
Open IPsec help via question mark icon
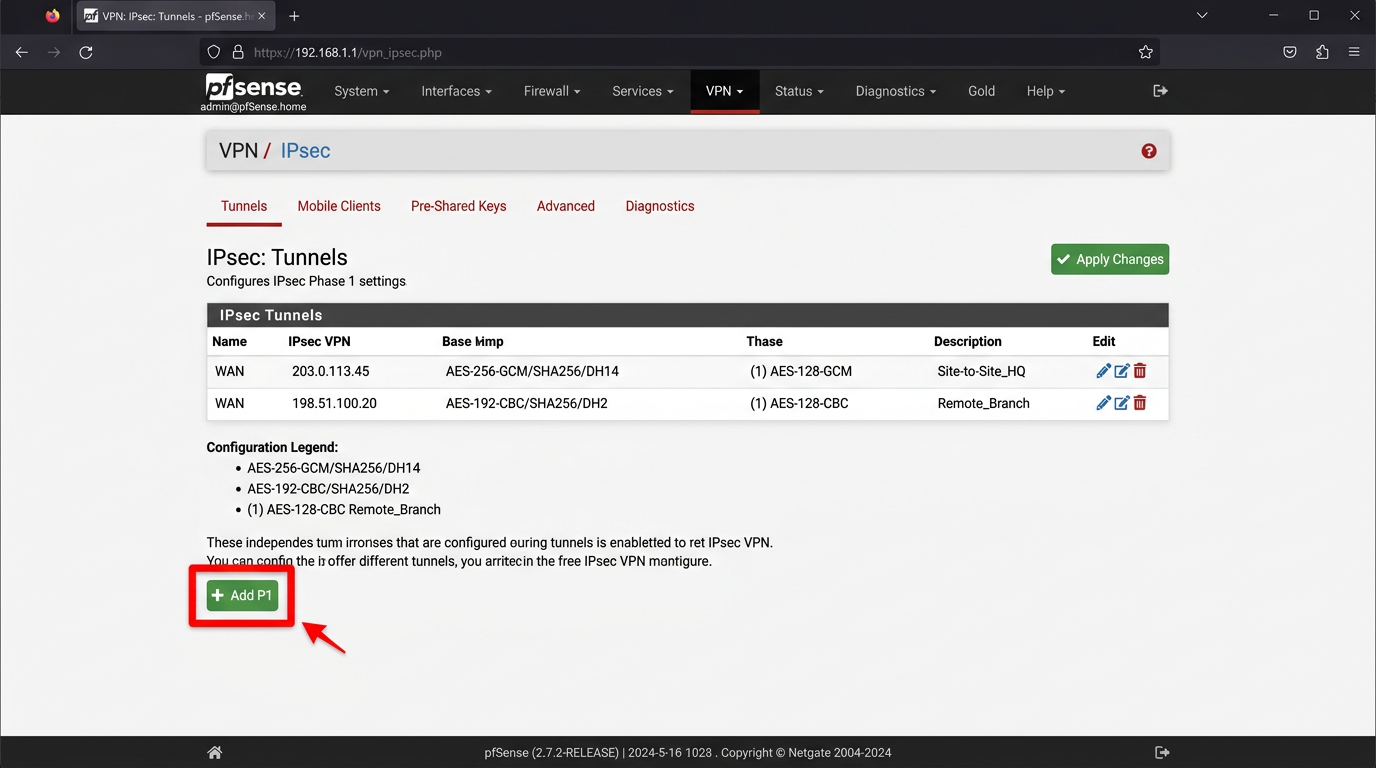point(1148,150)
